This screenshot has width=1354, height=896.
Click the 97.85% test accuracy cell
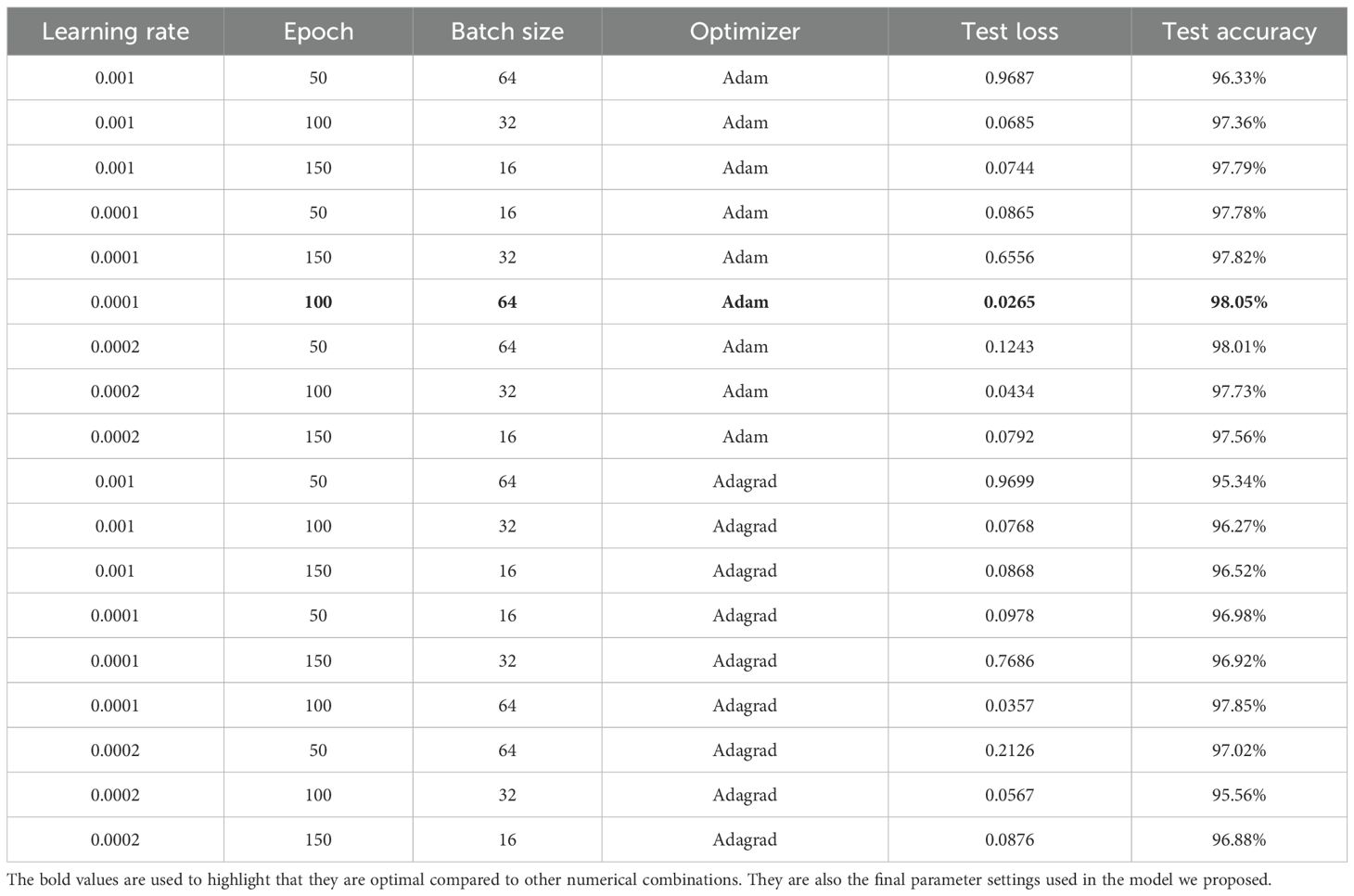(x=1238, y=706)
